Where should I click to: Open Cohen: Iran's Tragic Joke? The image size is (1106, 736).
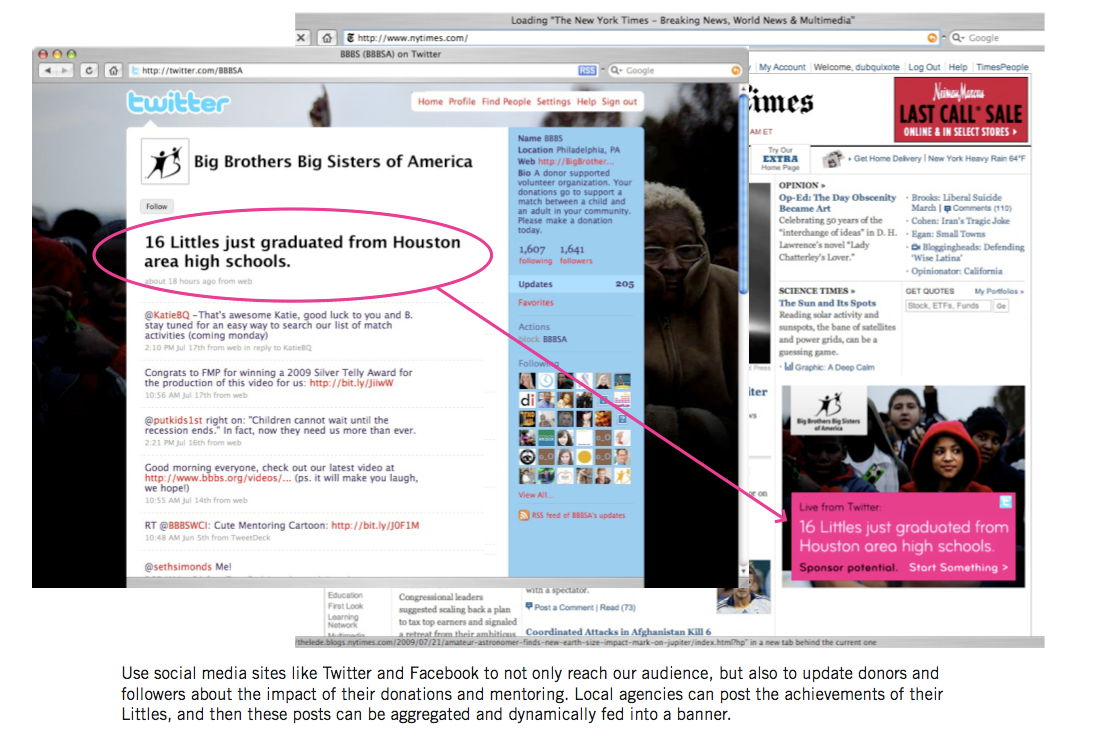click(x=960, y=221)
